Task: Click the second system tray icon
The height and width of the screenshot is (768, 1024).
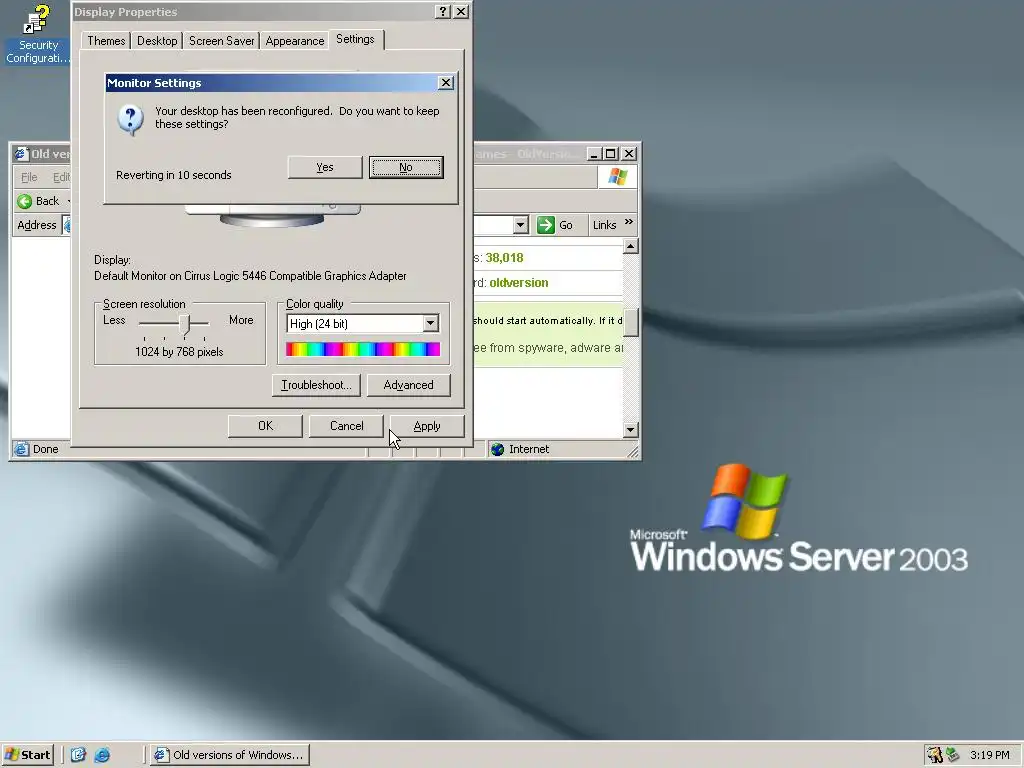Action: point(952,755)
